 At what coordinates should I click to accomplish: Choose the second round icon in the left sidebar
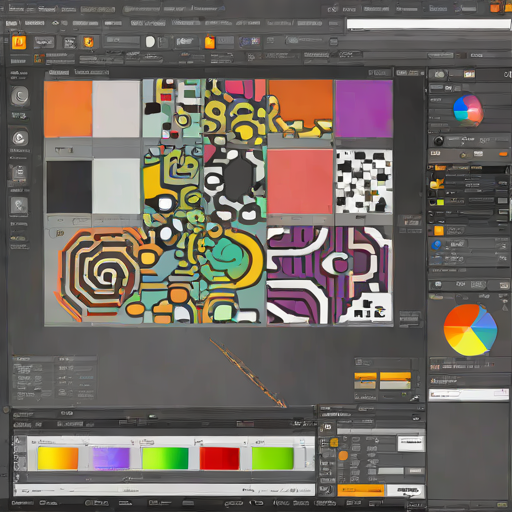(x=20, y=138)
